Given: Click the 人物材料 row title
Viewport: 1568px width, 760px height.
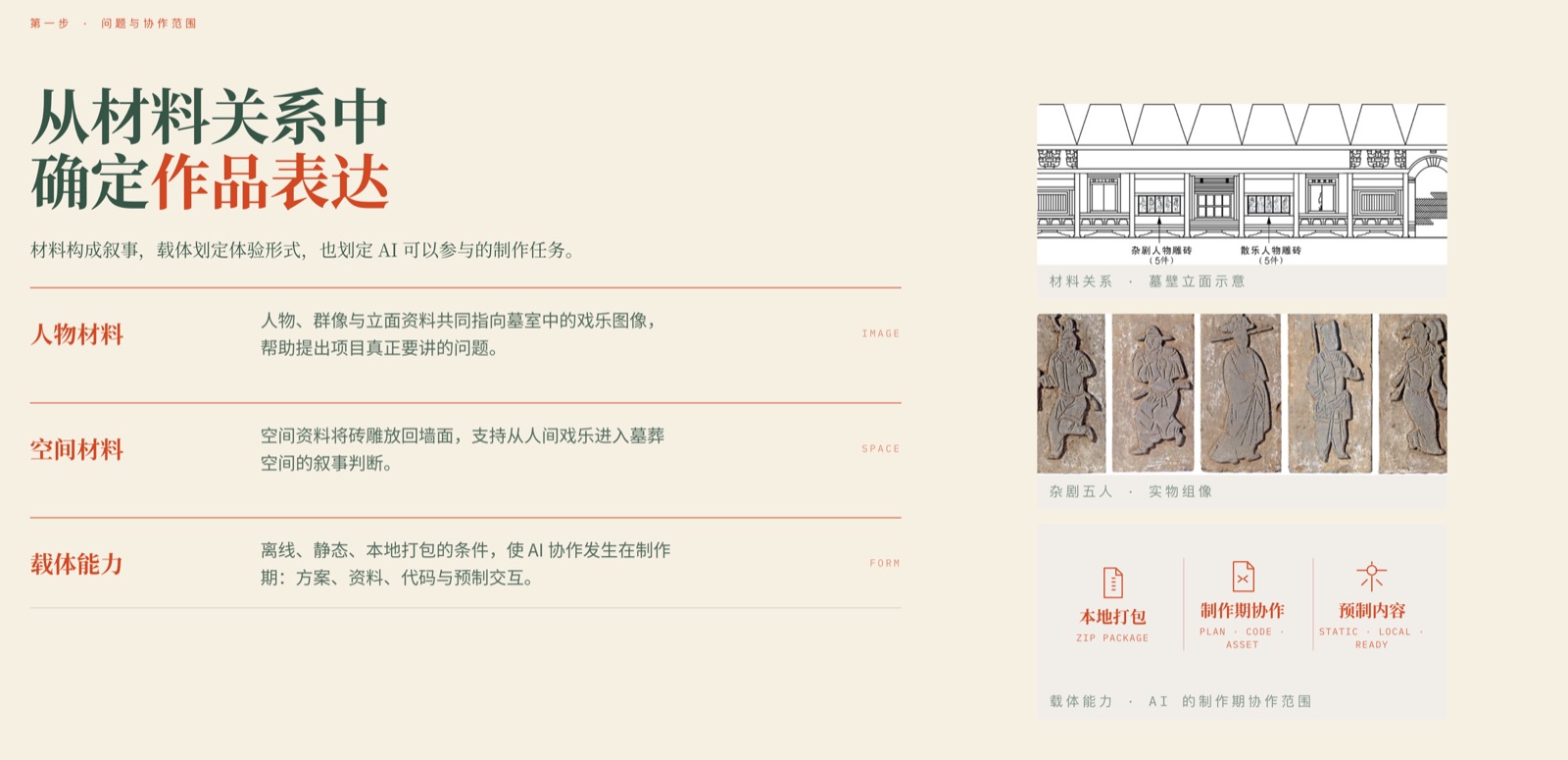Looking at the screenshot, I should (x=76, y=334).
